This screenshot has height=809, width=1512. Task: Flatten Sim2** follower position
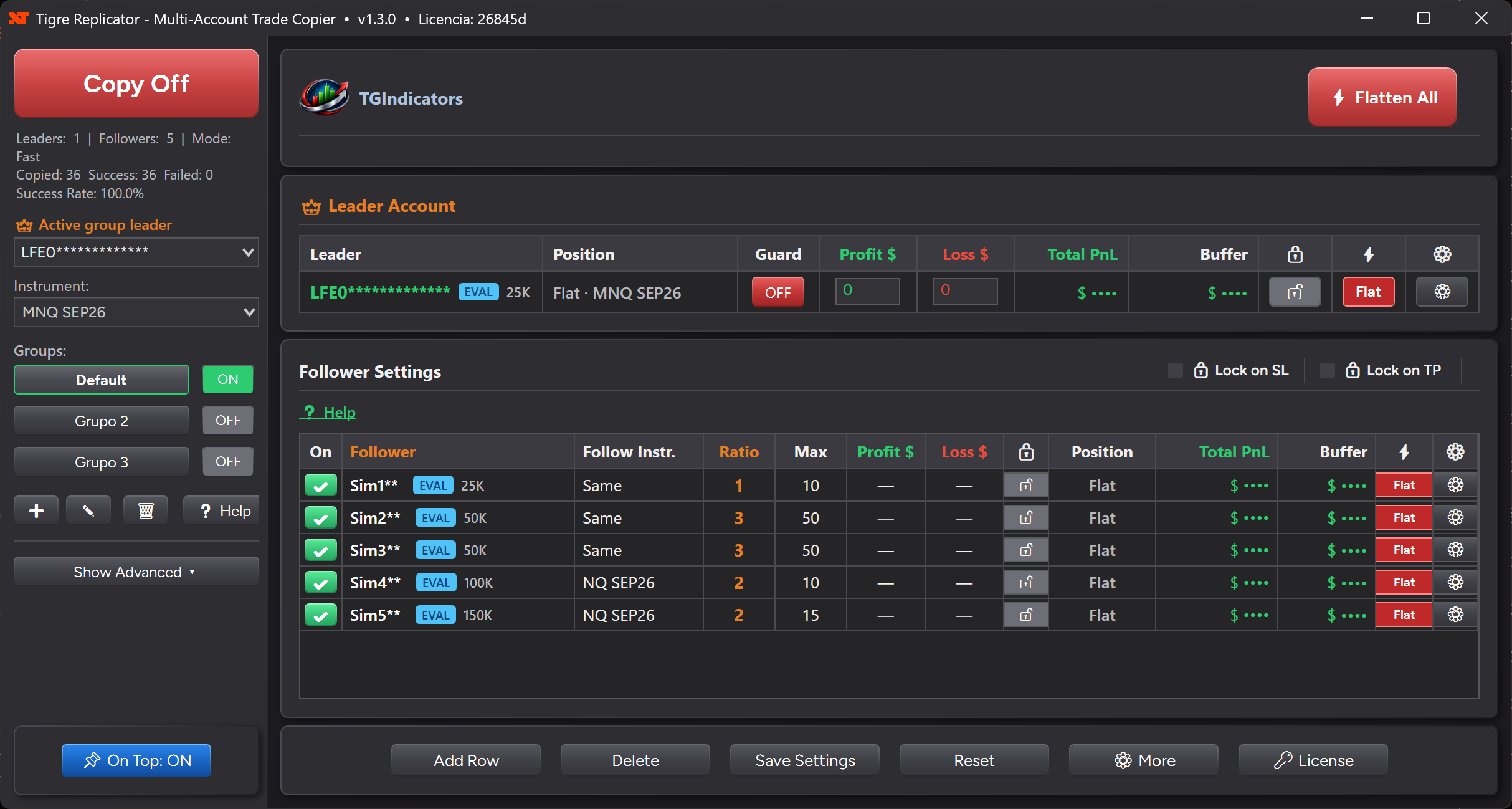[x=1404, y=517]
